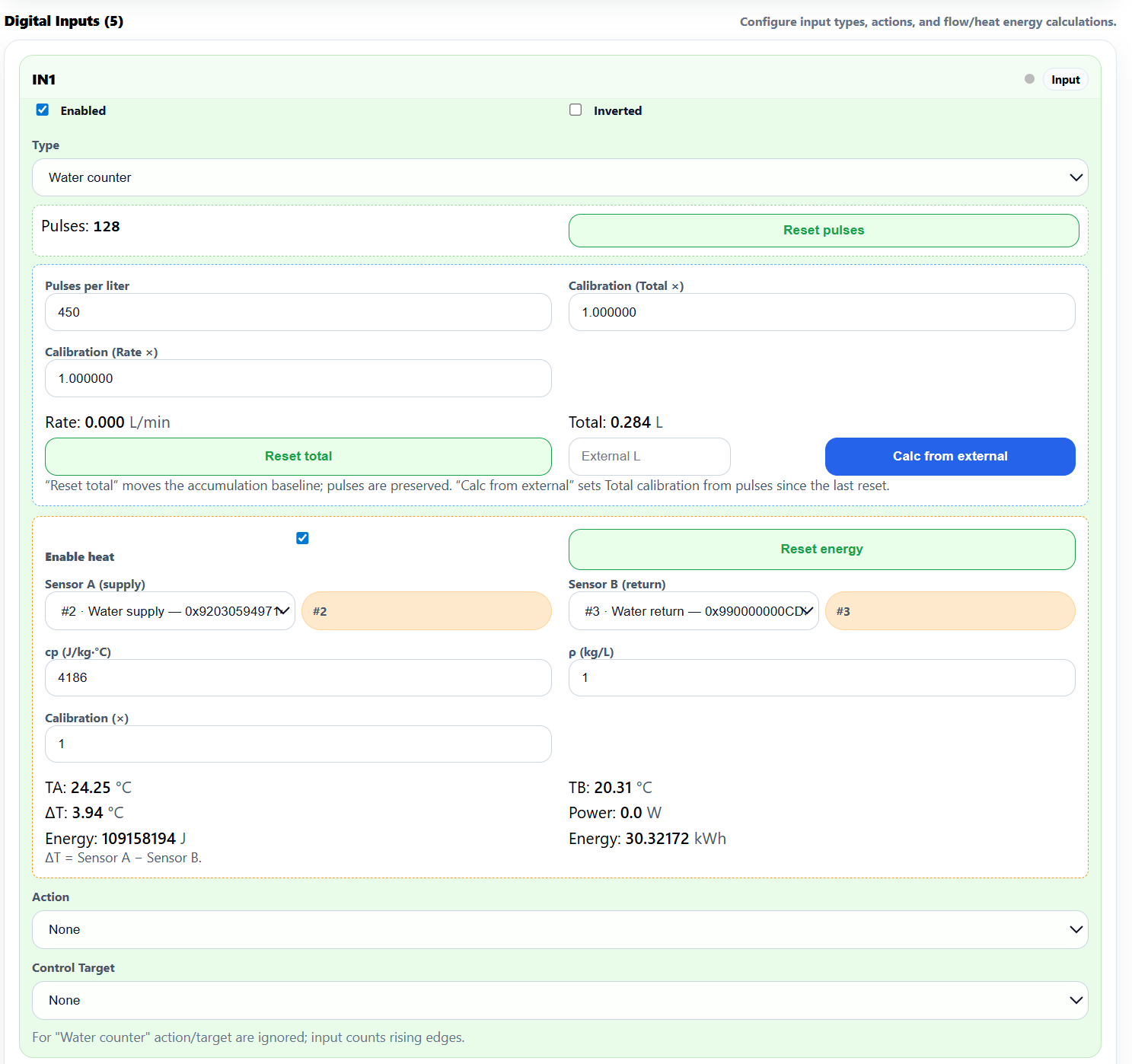Viewport: 1132px width, 1064px height.
Task: Open the Type dropdown showing Water counter
Action: point(560,177)
